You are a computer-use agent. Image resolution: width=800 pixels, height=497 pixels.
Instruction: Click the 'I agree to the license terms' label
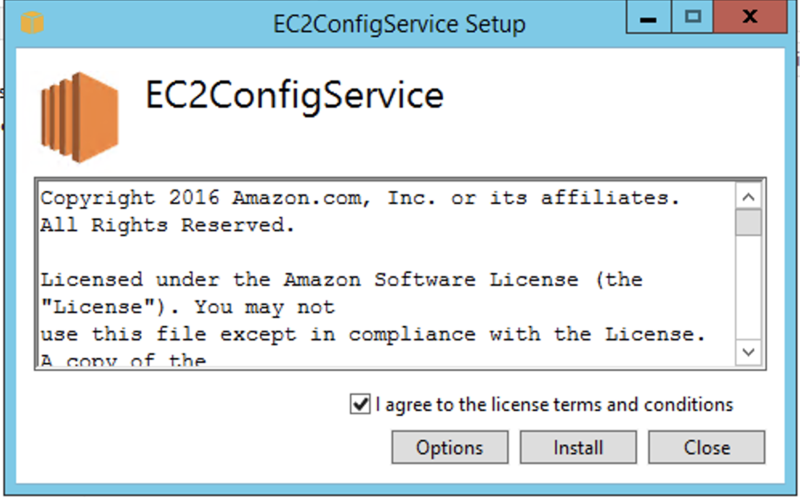pos(554,405)
